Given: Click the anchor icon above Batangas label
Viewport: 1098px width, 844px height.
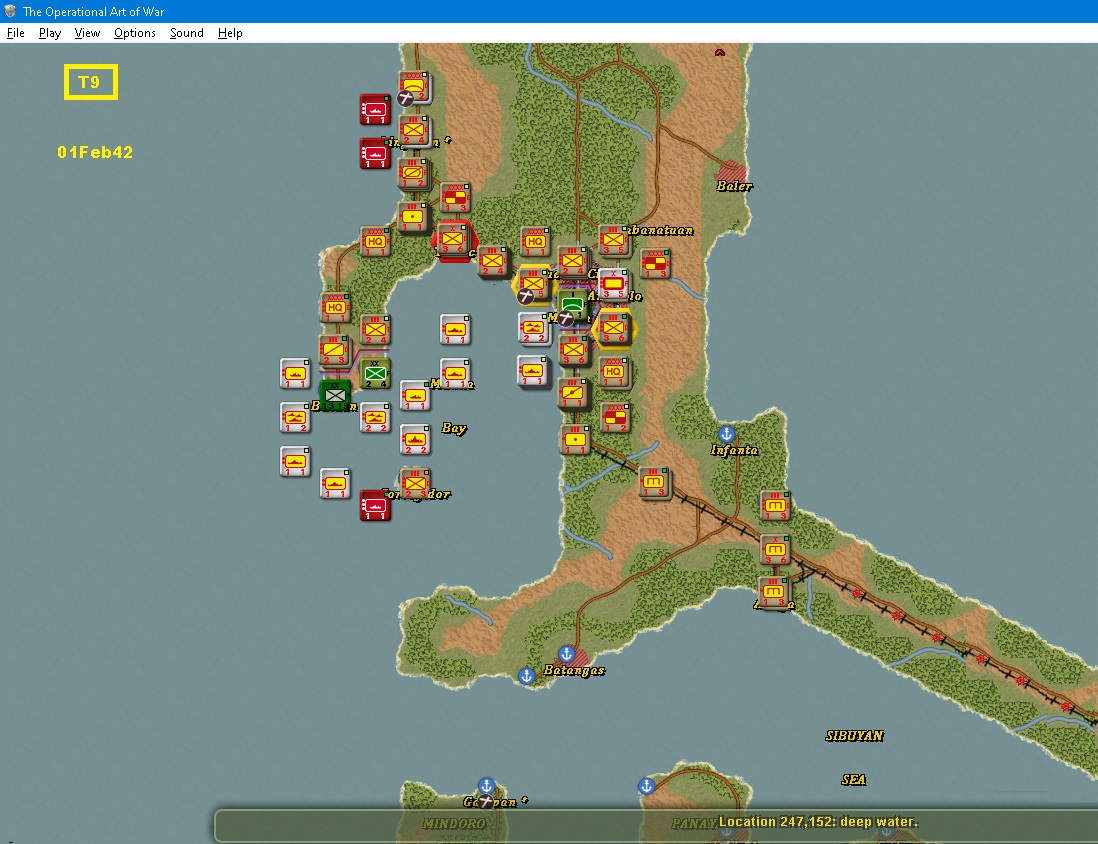Looking at the screenshot, I should coord(566,655).
